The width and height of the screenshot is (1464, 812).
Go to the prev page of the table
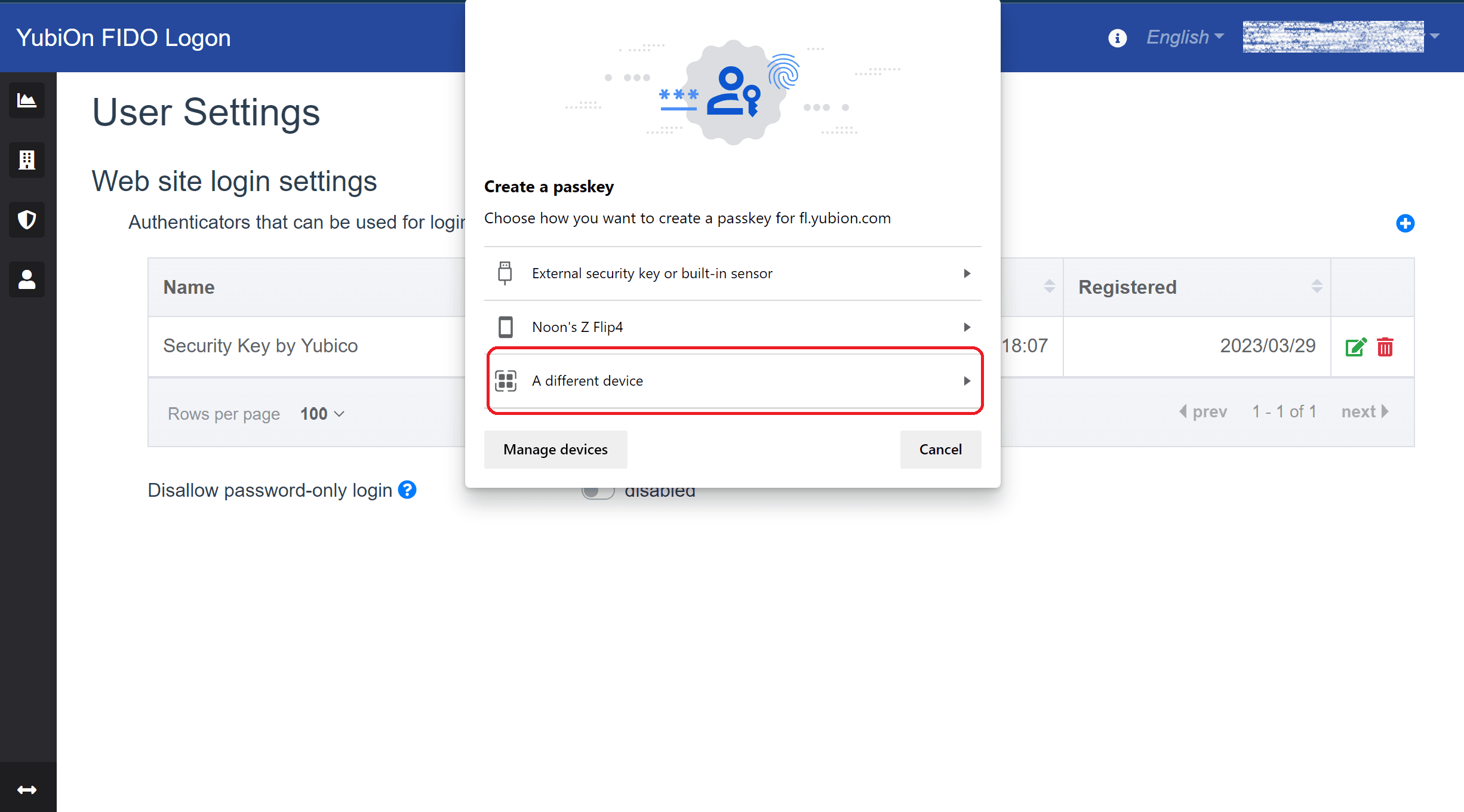(1203, 411)
